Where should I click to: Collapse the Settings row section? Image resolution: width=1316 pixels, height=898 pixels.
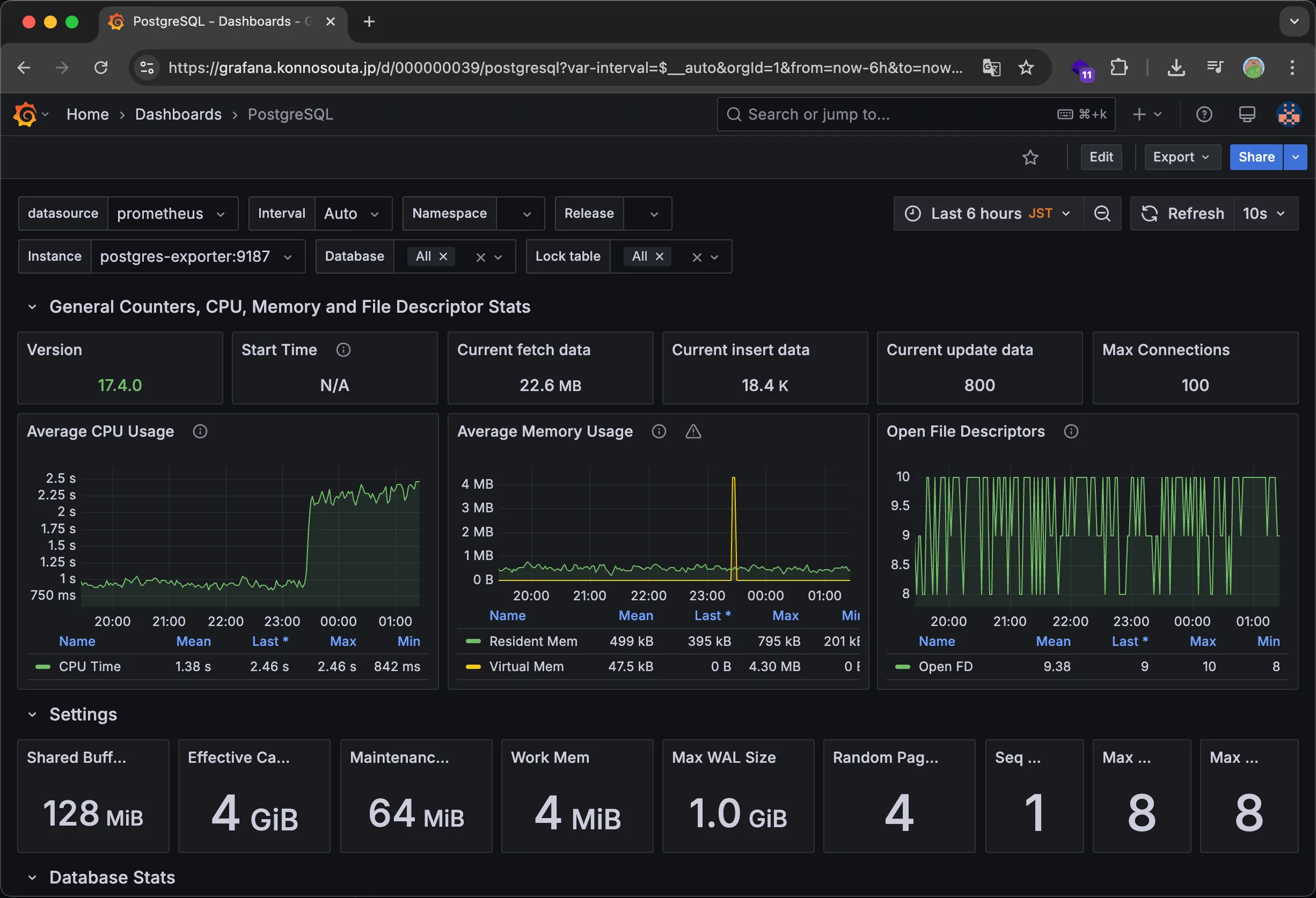click(32, 715)
